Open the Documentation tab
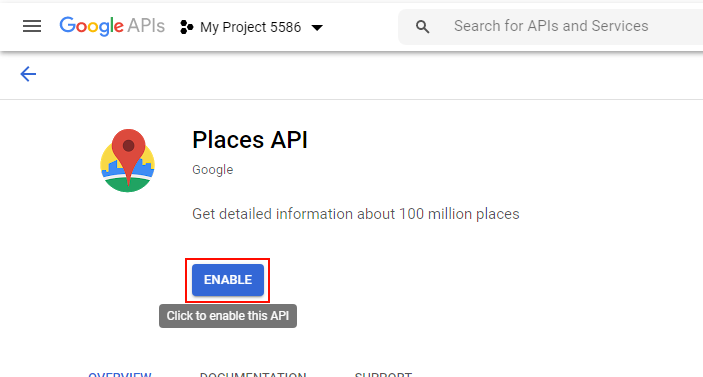Screen dimensions: 703x377 click(x=253, y=374)
